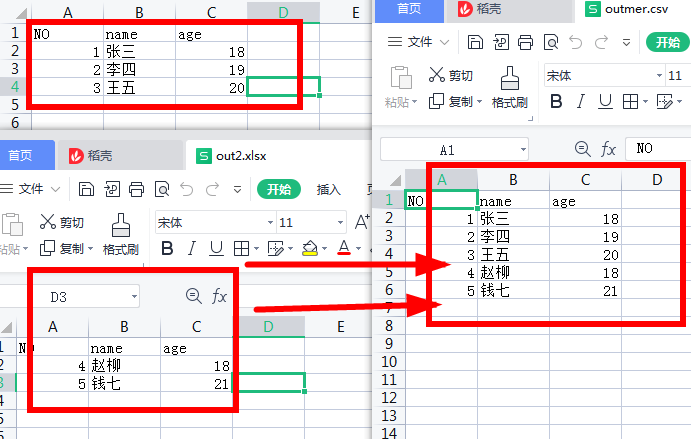Toggle Underline in out2.xlsx ribbon
The width and height of the screenshot is (691, 439).
point(216,249)
